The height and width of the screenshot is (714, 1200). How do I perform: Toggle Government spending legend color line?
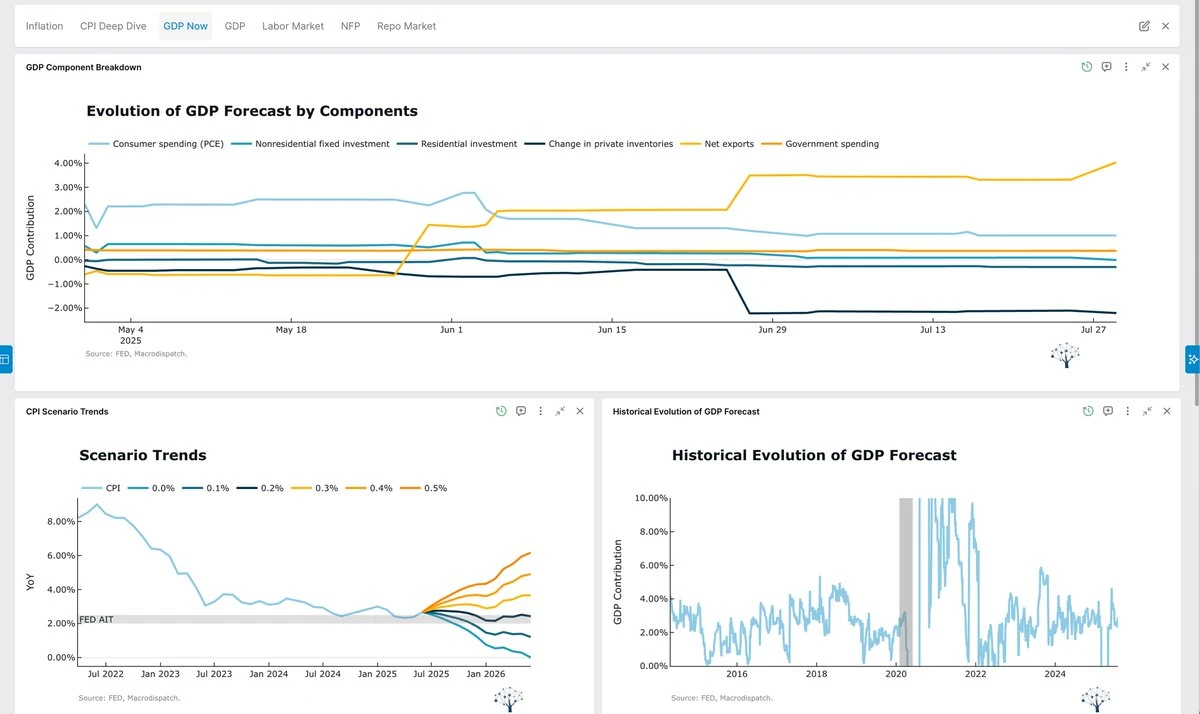tap(772, 144)
